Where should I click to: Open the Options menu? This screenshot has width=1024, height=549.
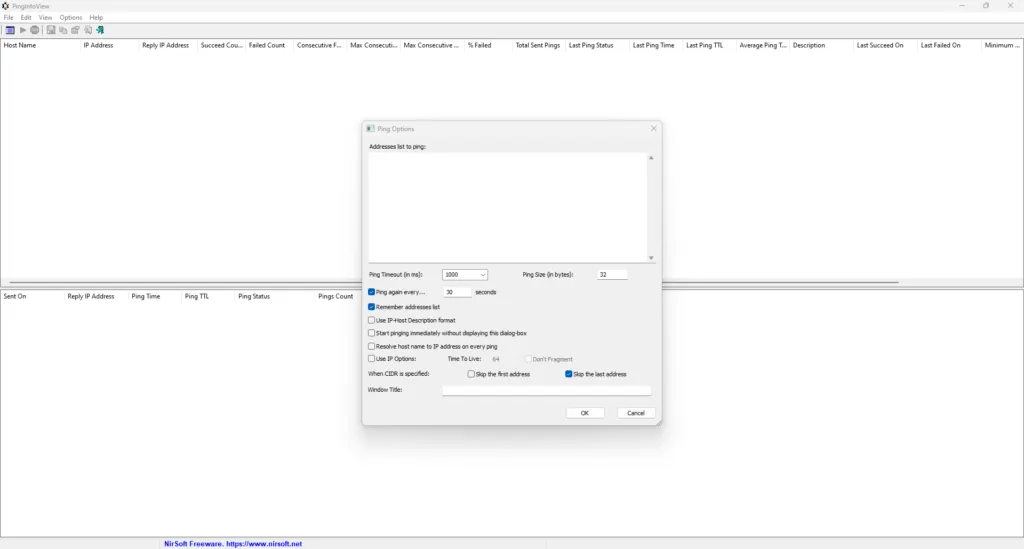[x=71, y=18]
